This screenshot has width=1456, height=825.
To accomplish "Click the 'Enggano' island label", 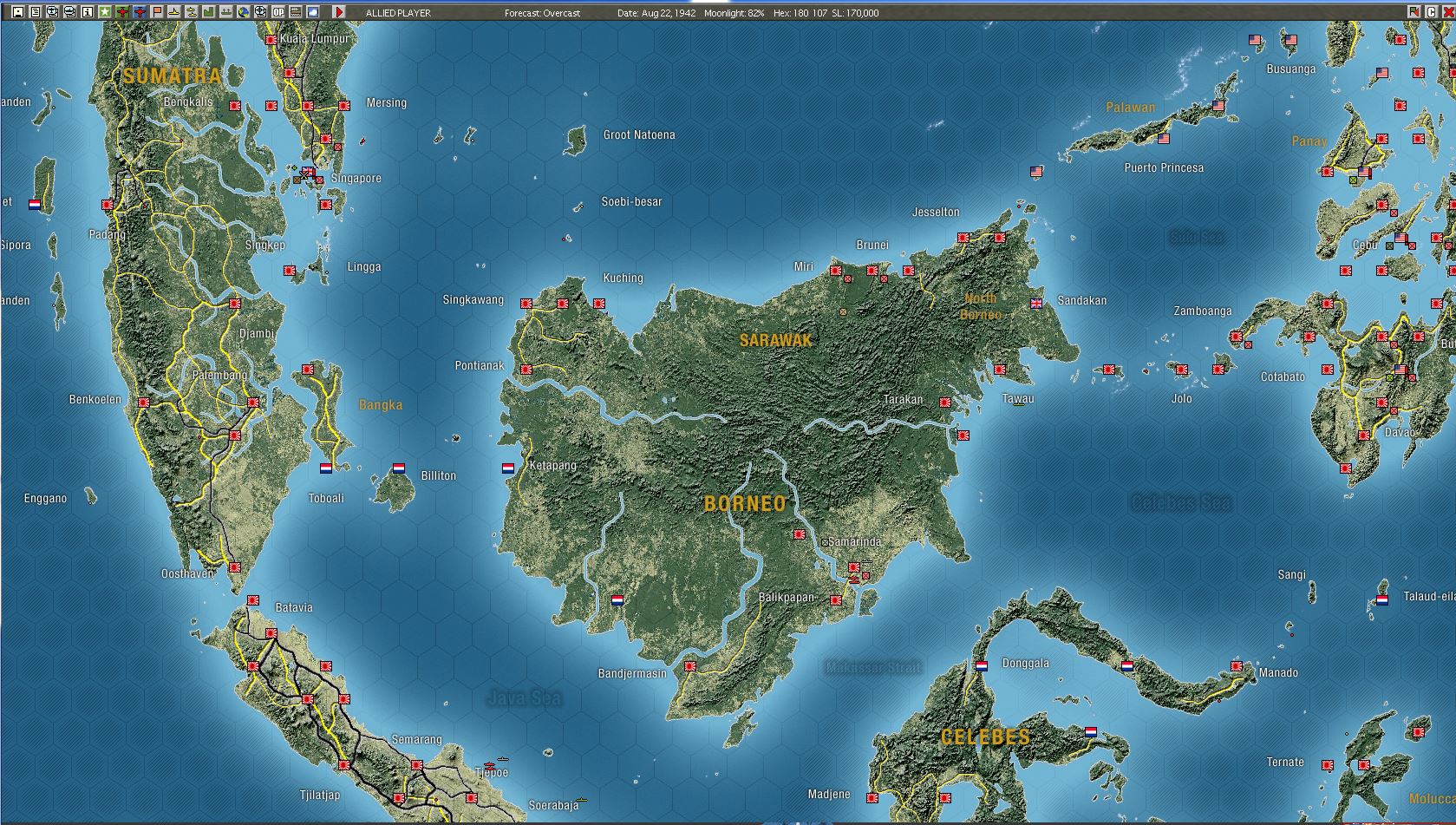I will click(x=45, y=498).
